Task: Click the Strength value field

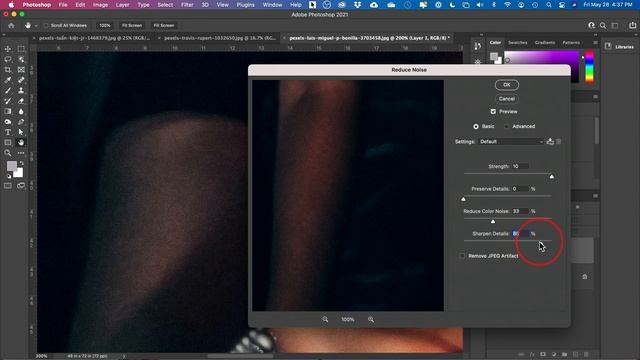Action: 520,167
